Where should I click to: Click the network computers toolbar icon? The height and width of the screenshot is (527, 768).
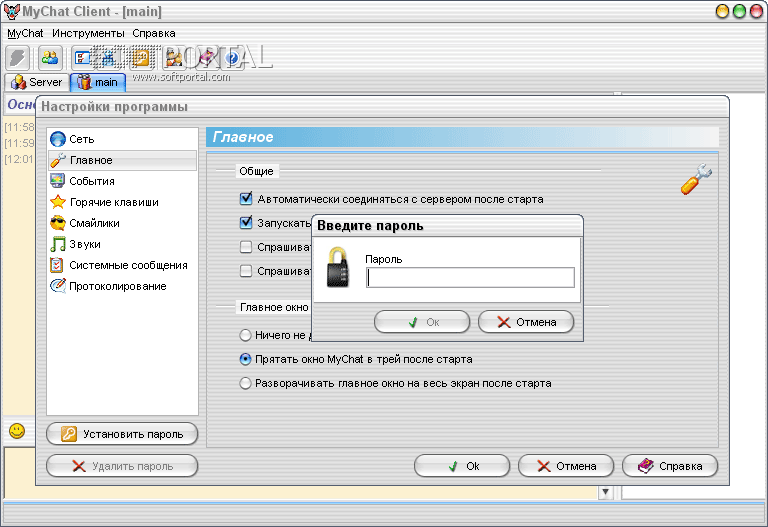[109, 58]
